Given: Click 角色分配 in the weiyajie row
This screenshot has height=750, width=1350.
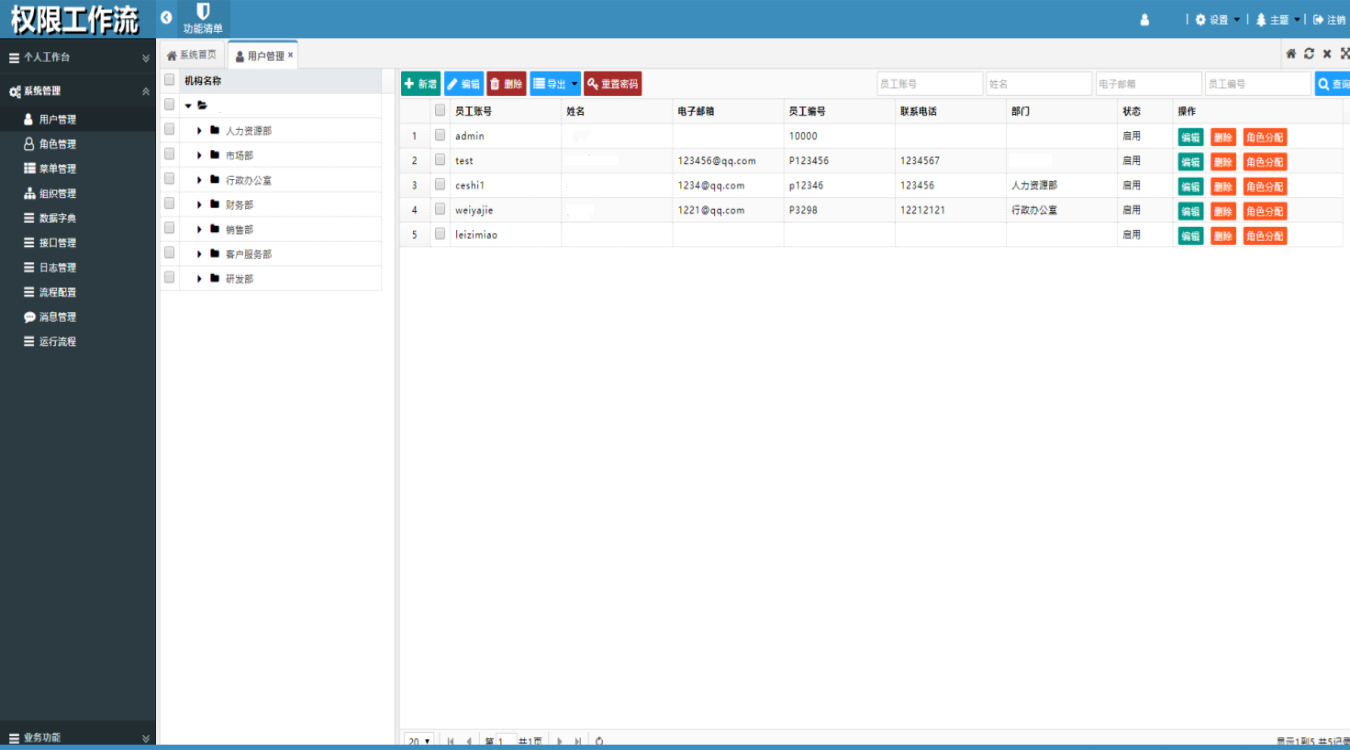Looking at the screenshot, I should 1265,211.
